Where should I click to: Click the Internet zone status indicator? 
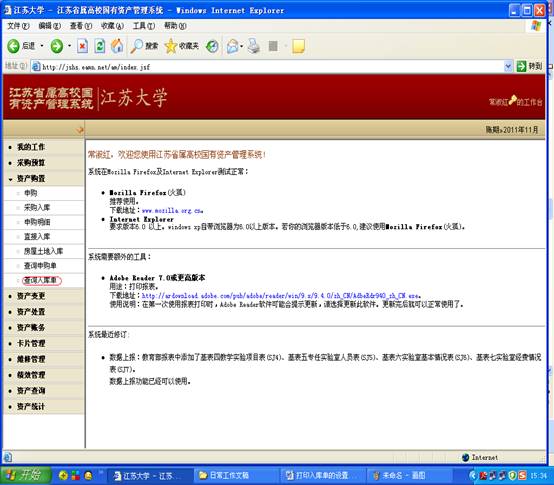(480, 457)
